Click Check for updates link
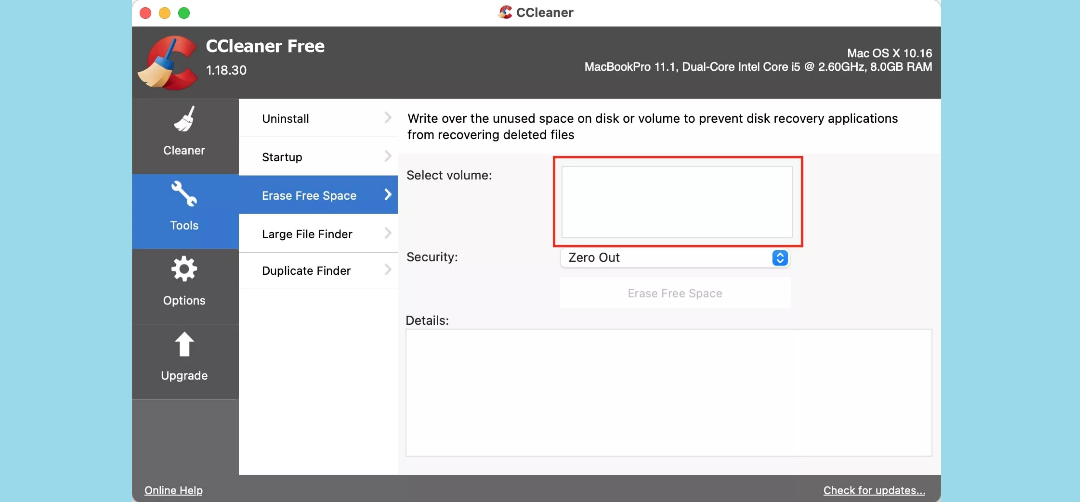The height and width of the screenshot is (502, 1080). coord(874,491)
